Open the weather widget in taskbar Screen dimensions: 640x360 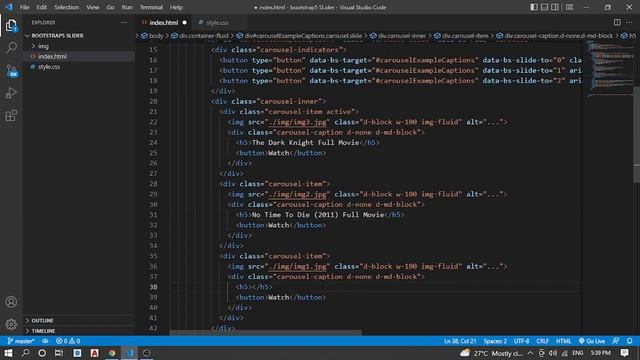click(x=491, y=353)
